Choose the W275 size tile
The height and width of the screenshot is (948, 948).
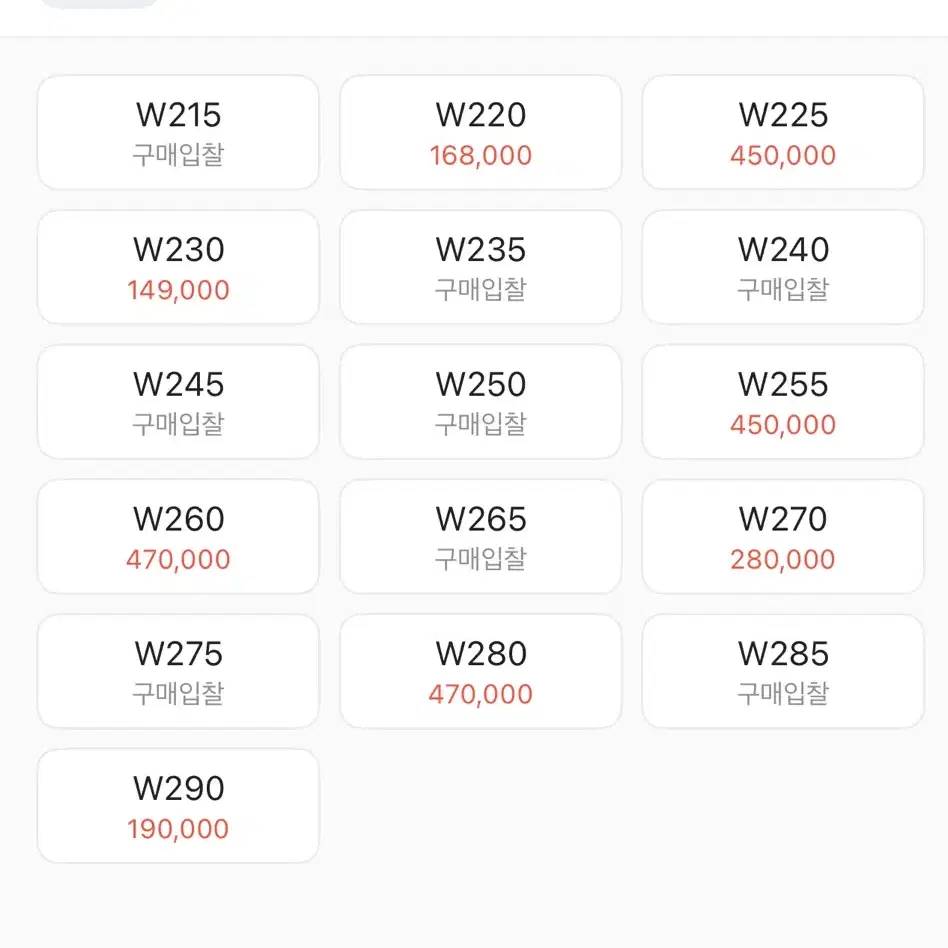[178, 672]
